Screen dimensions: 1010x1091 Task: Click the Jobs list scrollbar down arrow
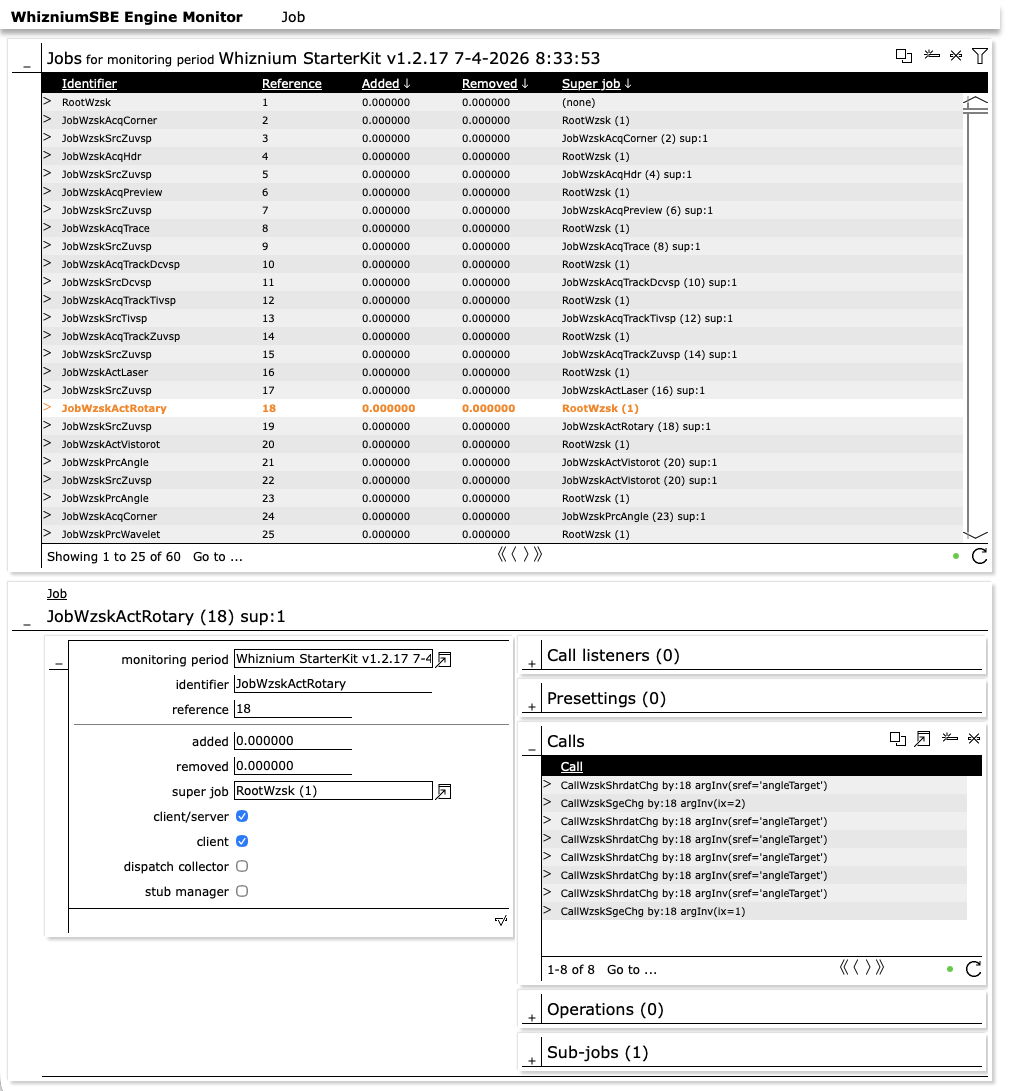[x=975, y=534]
